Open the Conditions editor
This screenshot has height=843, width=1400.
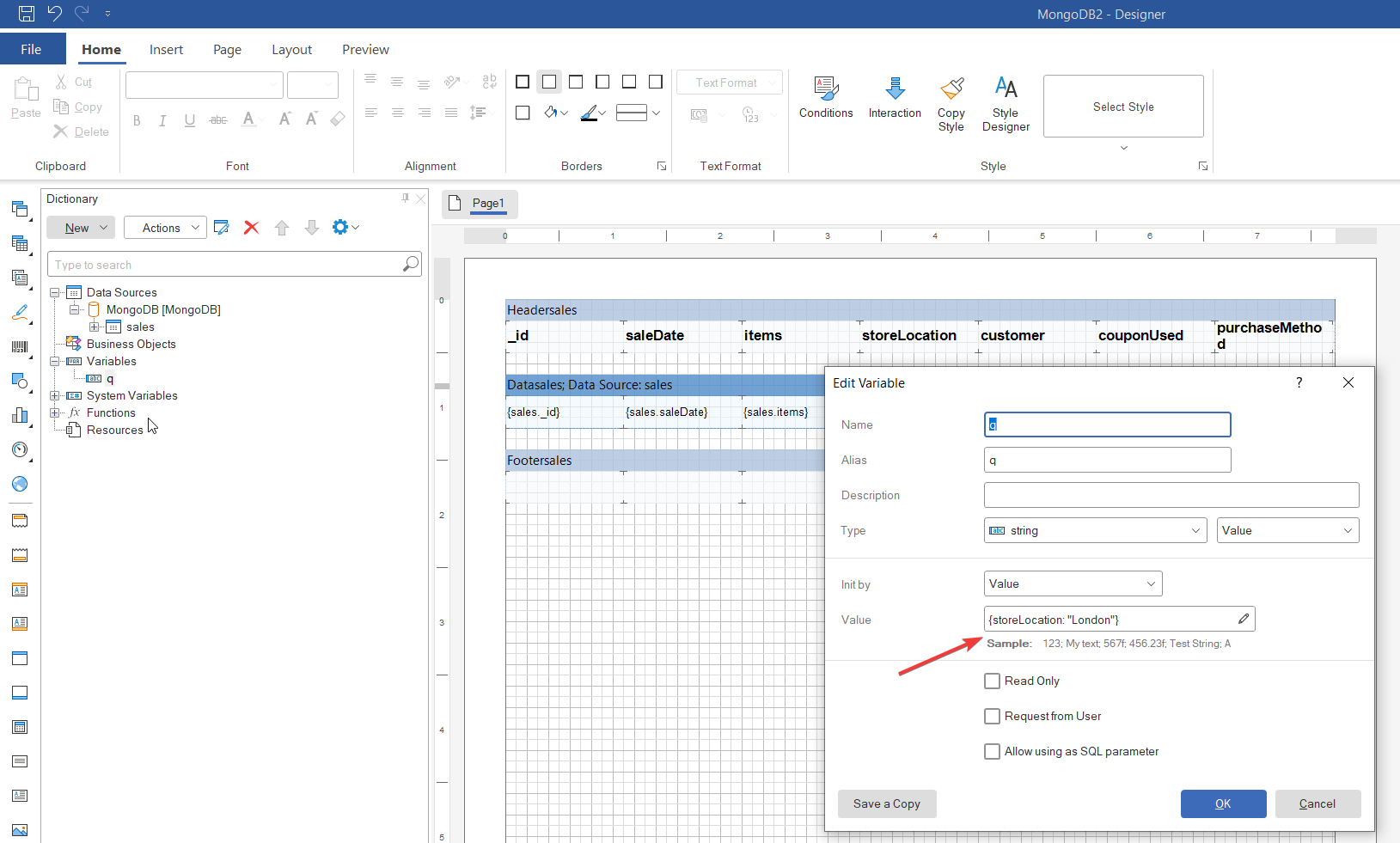(826, 98)
